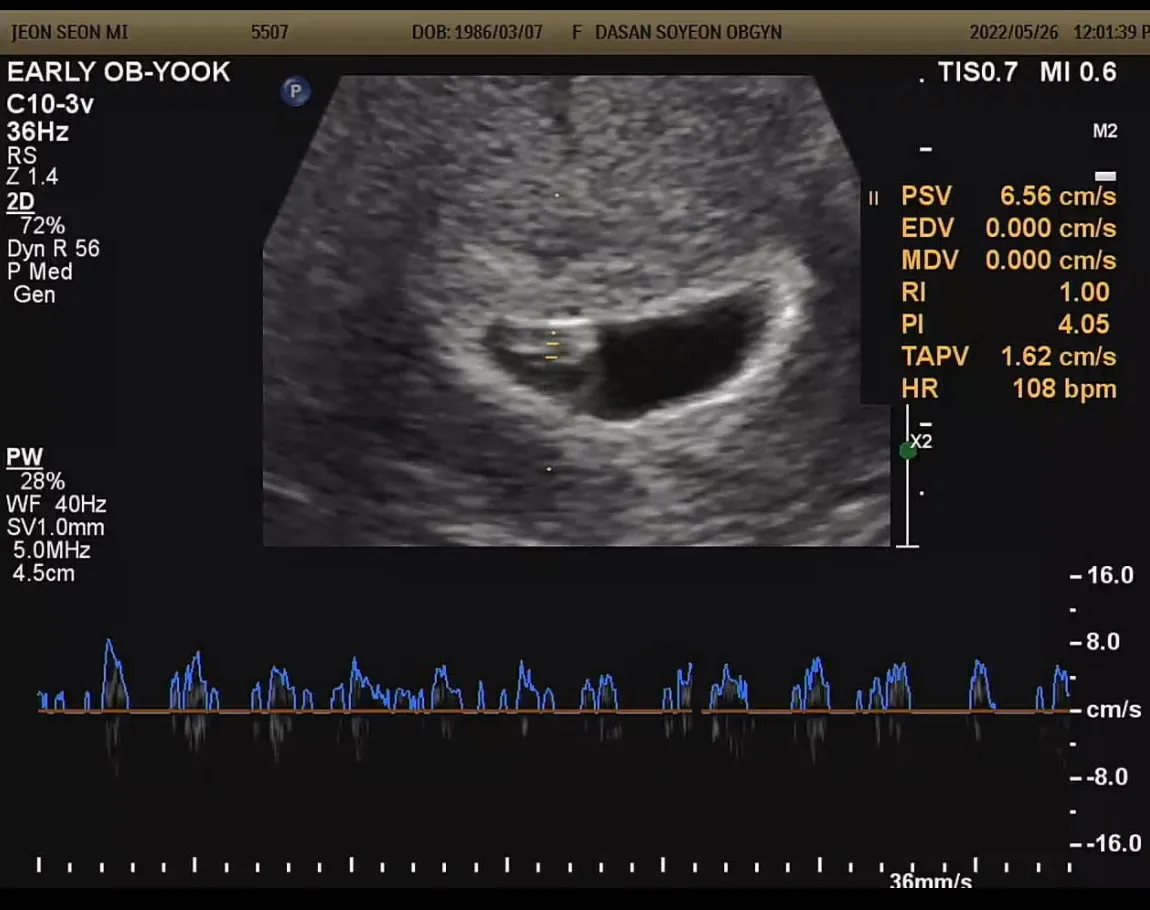
Task: Click the patient name JEON SEON MI
Action: pyautogui.click(x=70, y=32)
